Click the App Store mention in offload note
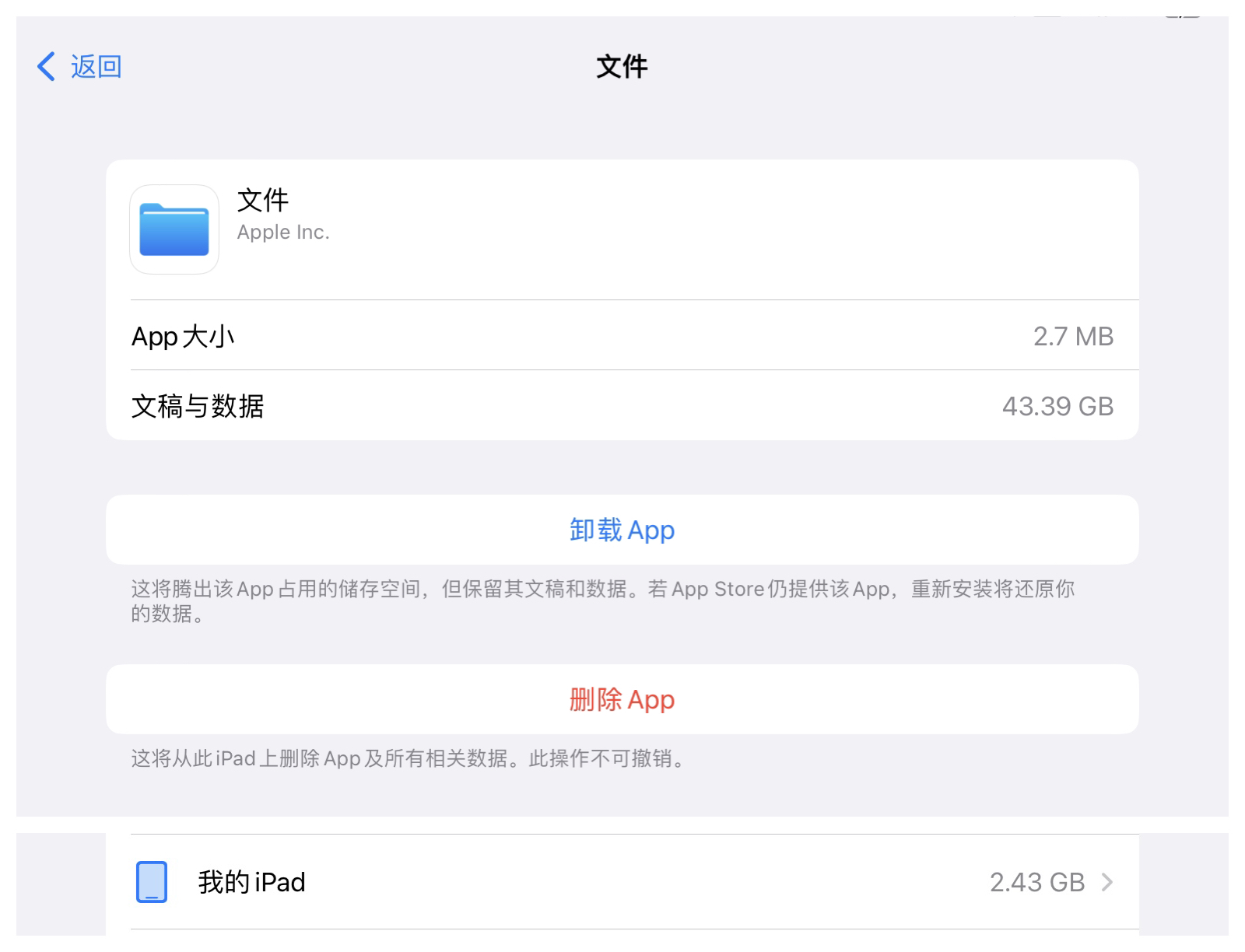 [717, 590]
